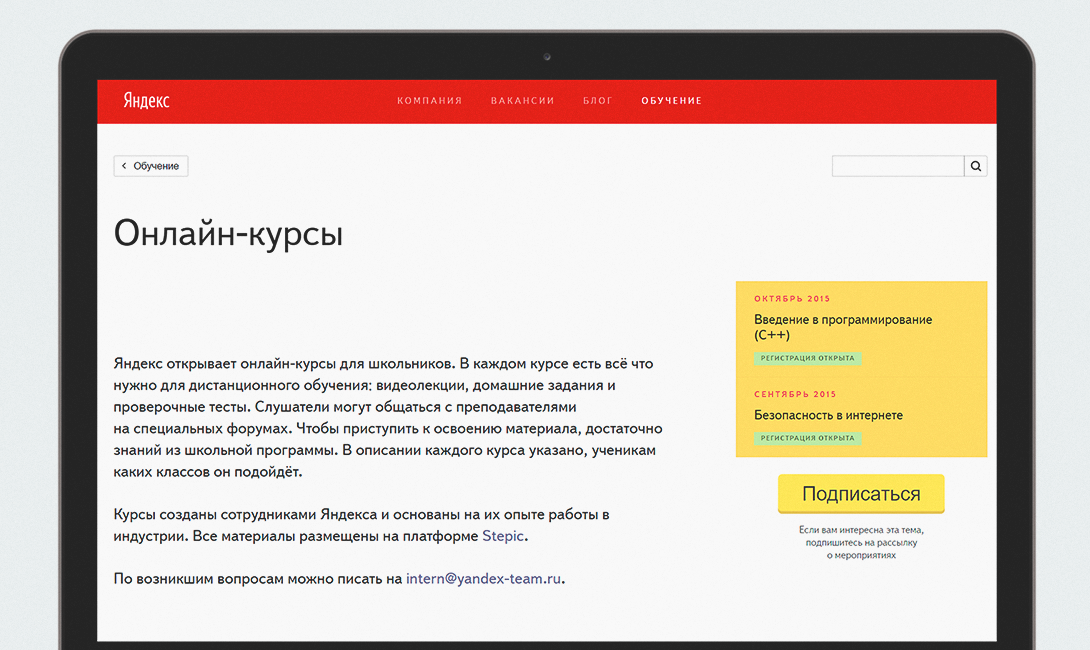Click the Онлайн-курсы page heading

229,234
